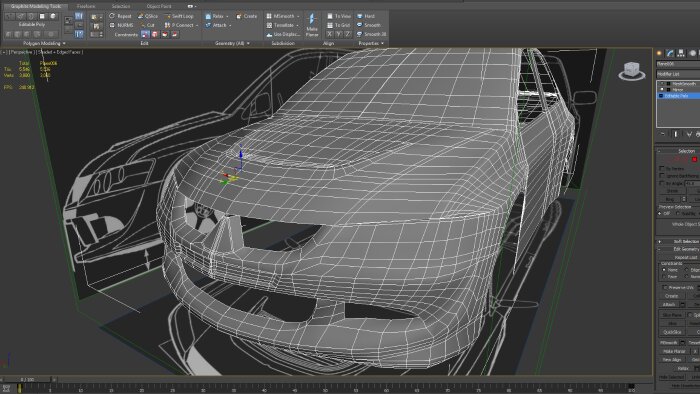Screen dimensions: 700x394
Task: Open the Graphite Modeling Tools tab
Action: point(36,6)
